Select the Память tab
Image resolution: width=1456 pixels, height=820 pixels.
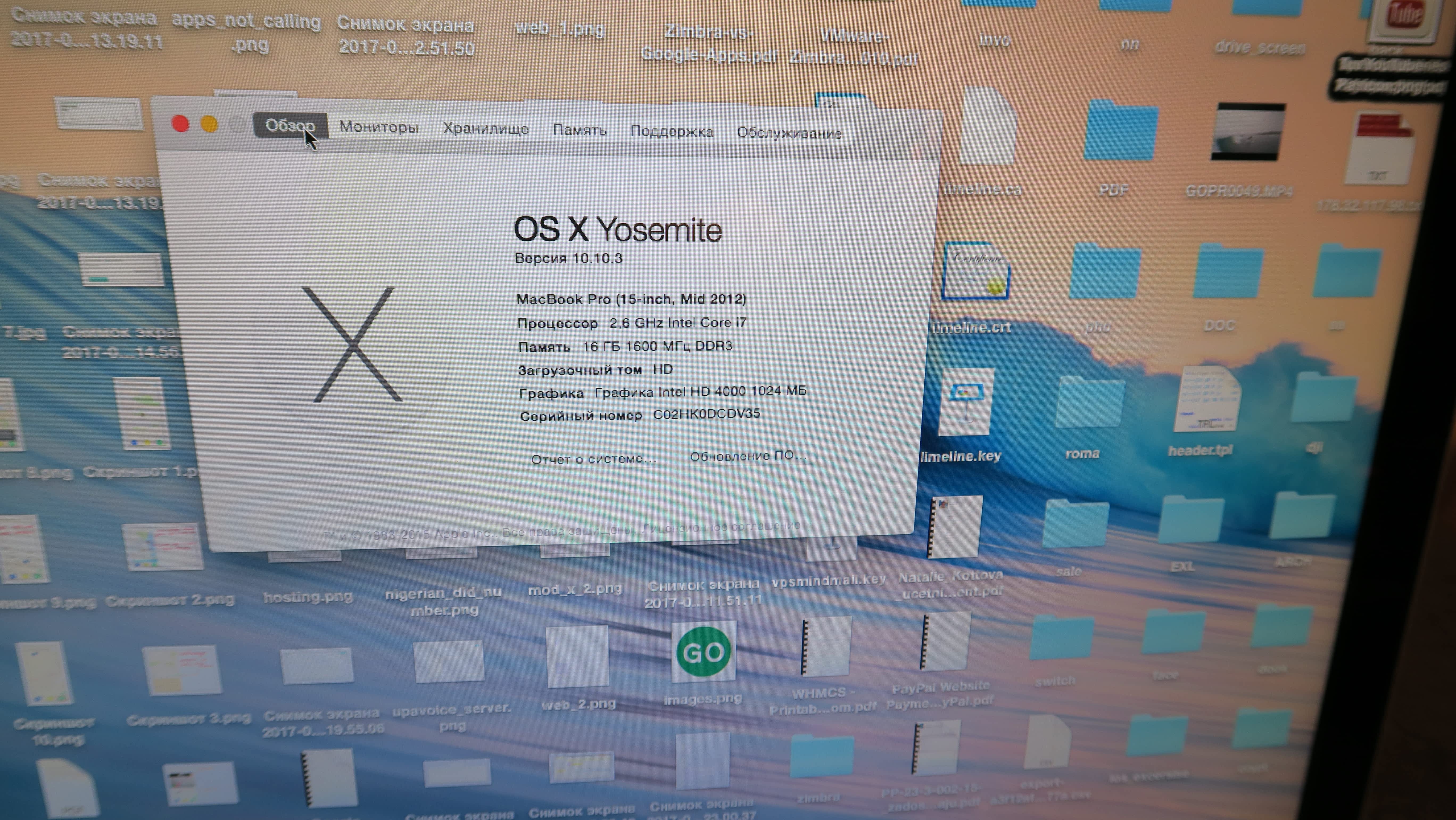[x=579, y=131]
